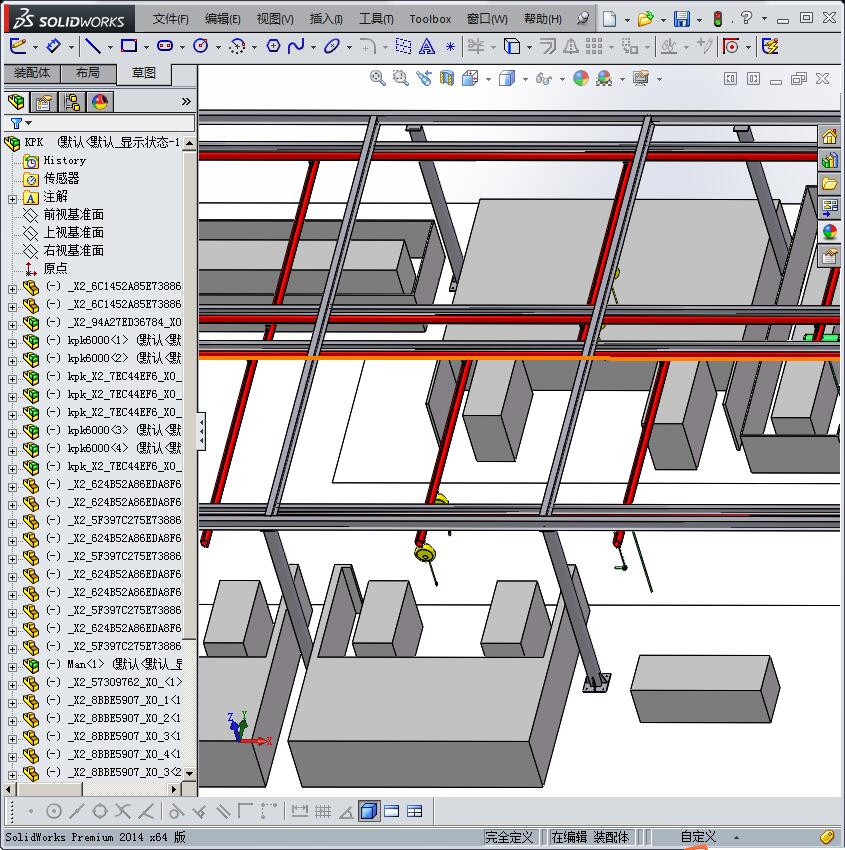The width and height of the screenshot is (845, 850).
Task: Switch to the 装配体 tab
Action: (32, 73)
